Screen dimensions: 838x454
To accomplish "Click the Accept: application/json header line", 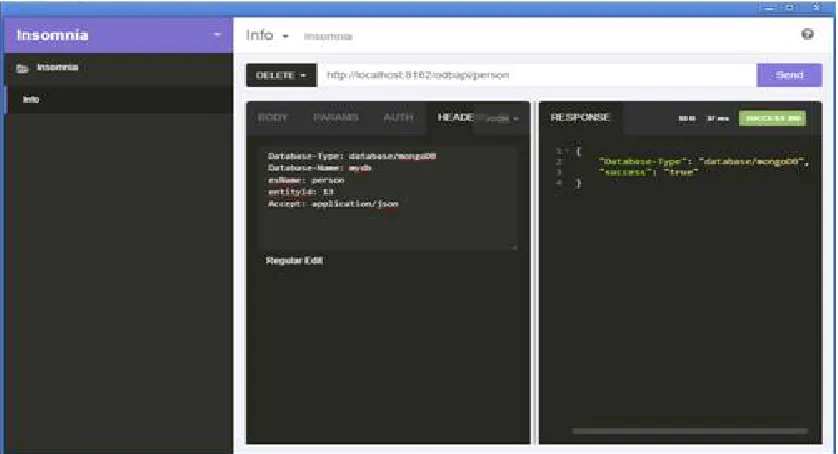I will [333, 204].
